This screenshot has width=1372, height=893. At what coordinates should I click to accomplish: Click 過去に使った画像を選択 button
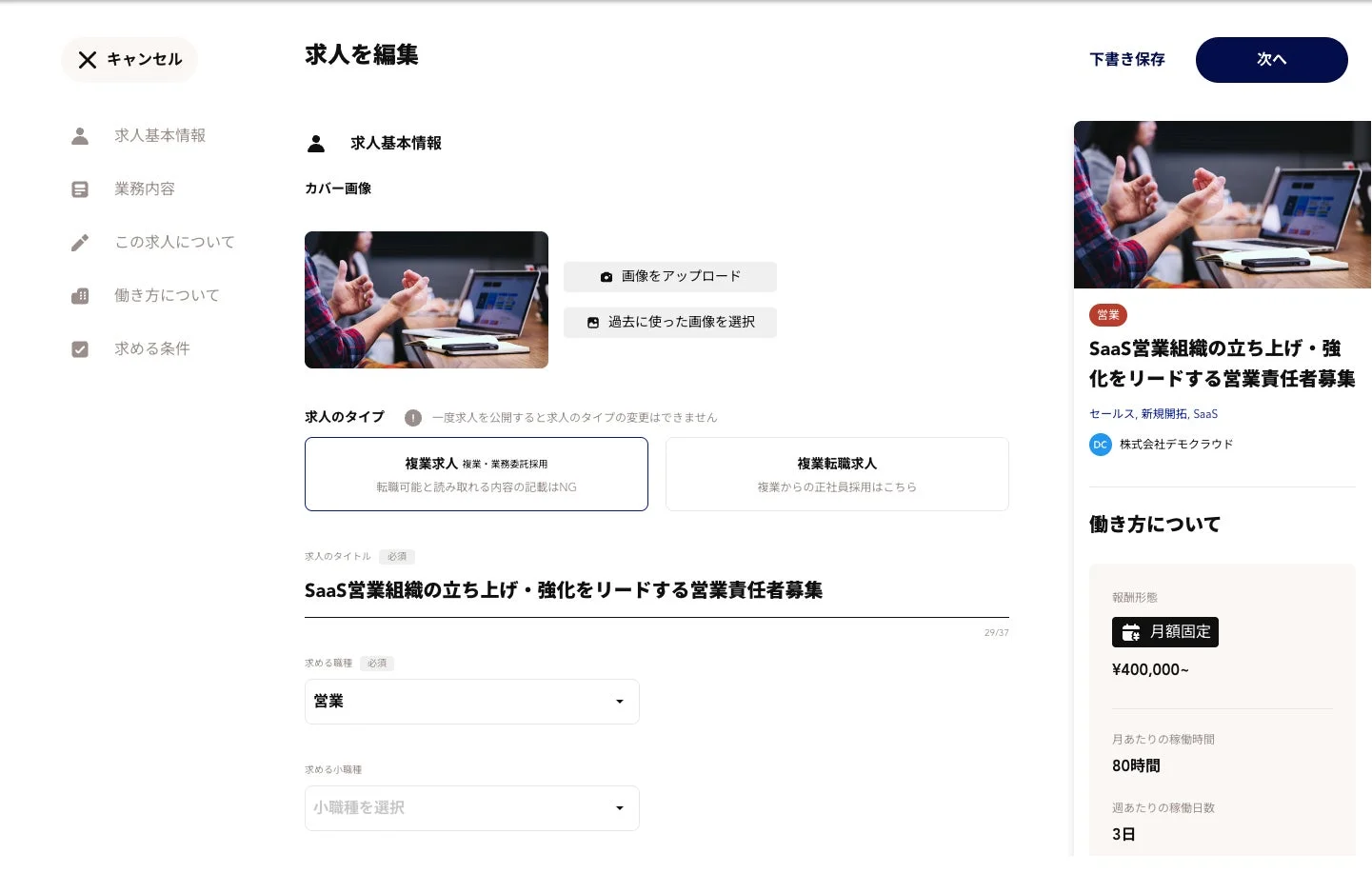(670, 323)
